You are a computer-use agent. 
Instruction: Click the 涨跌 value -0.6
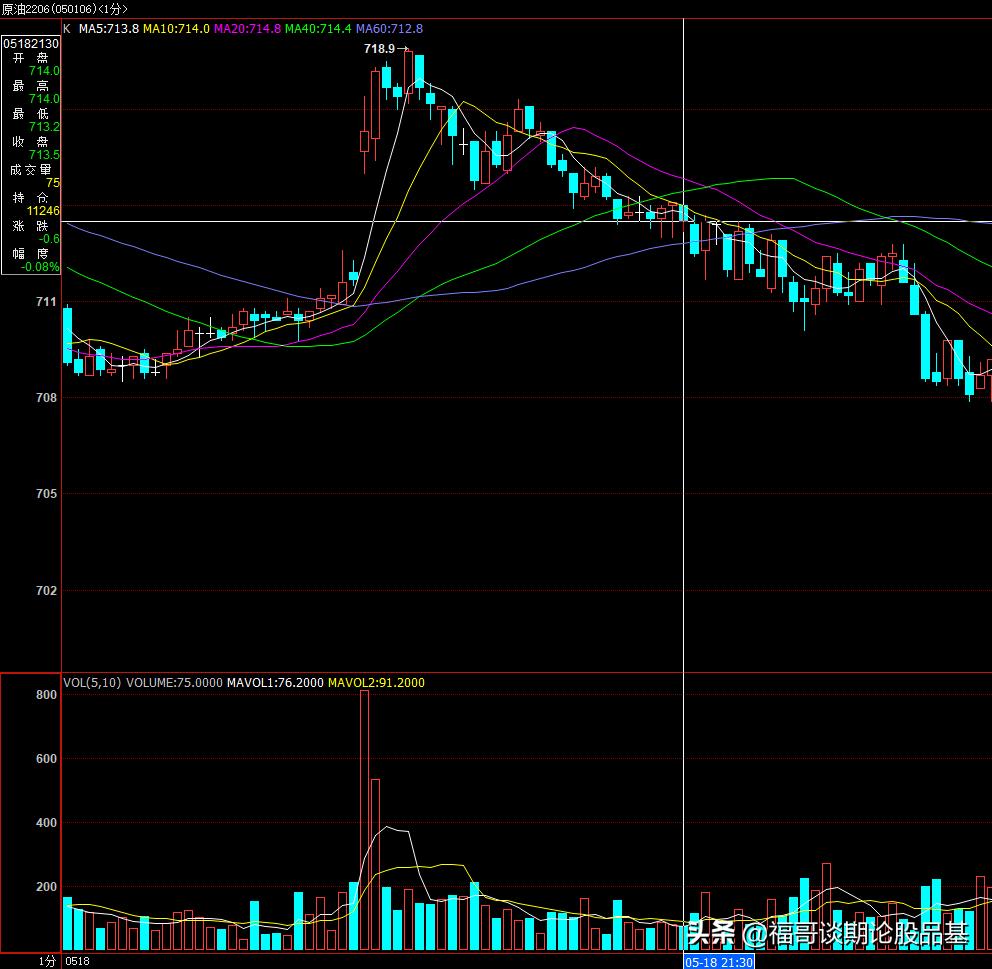pyautogui.click(x=49, y=239)
